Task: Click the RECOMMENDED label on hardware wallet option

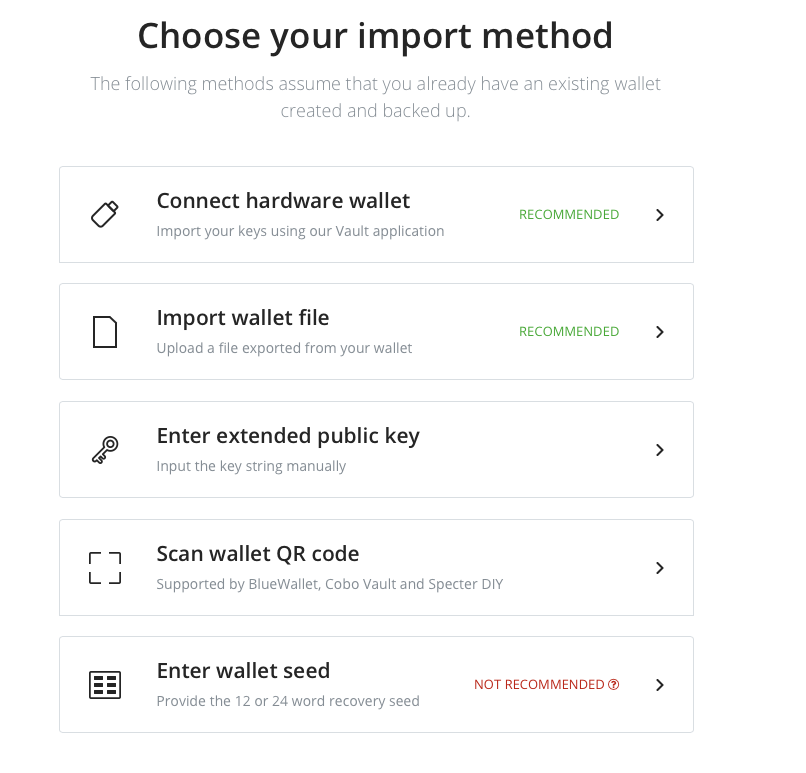Action: point(569,215)
